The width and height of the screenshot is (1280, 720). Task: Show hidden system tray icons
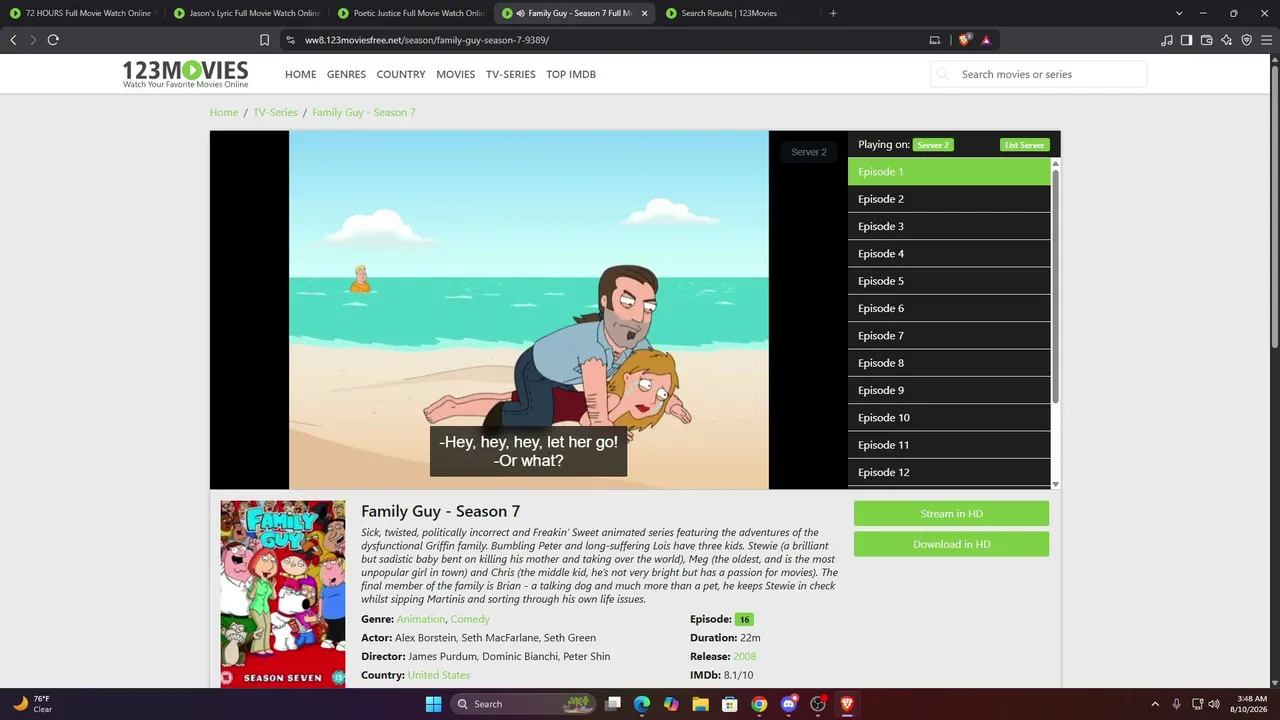(x=1155, y=704)
